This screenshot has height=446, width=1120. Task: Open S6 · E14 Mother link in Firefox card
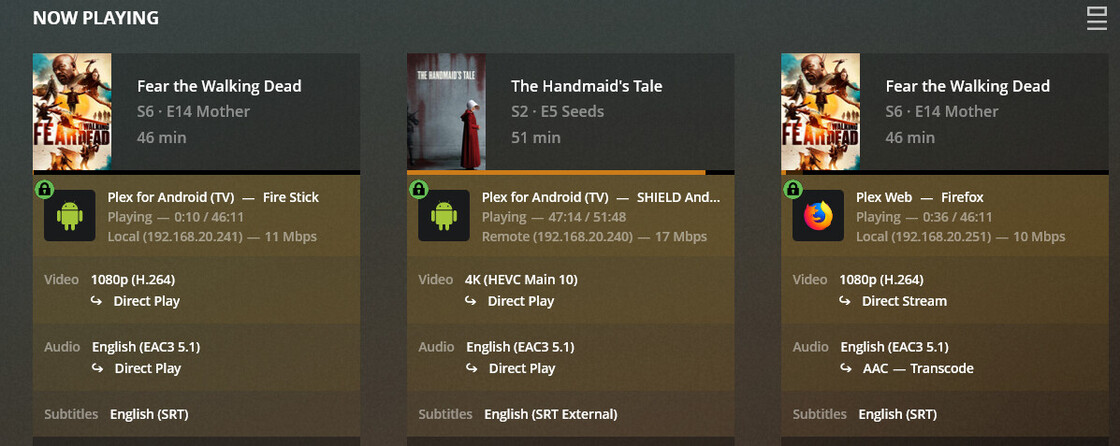pos(941,112)
